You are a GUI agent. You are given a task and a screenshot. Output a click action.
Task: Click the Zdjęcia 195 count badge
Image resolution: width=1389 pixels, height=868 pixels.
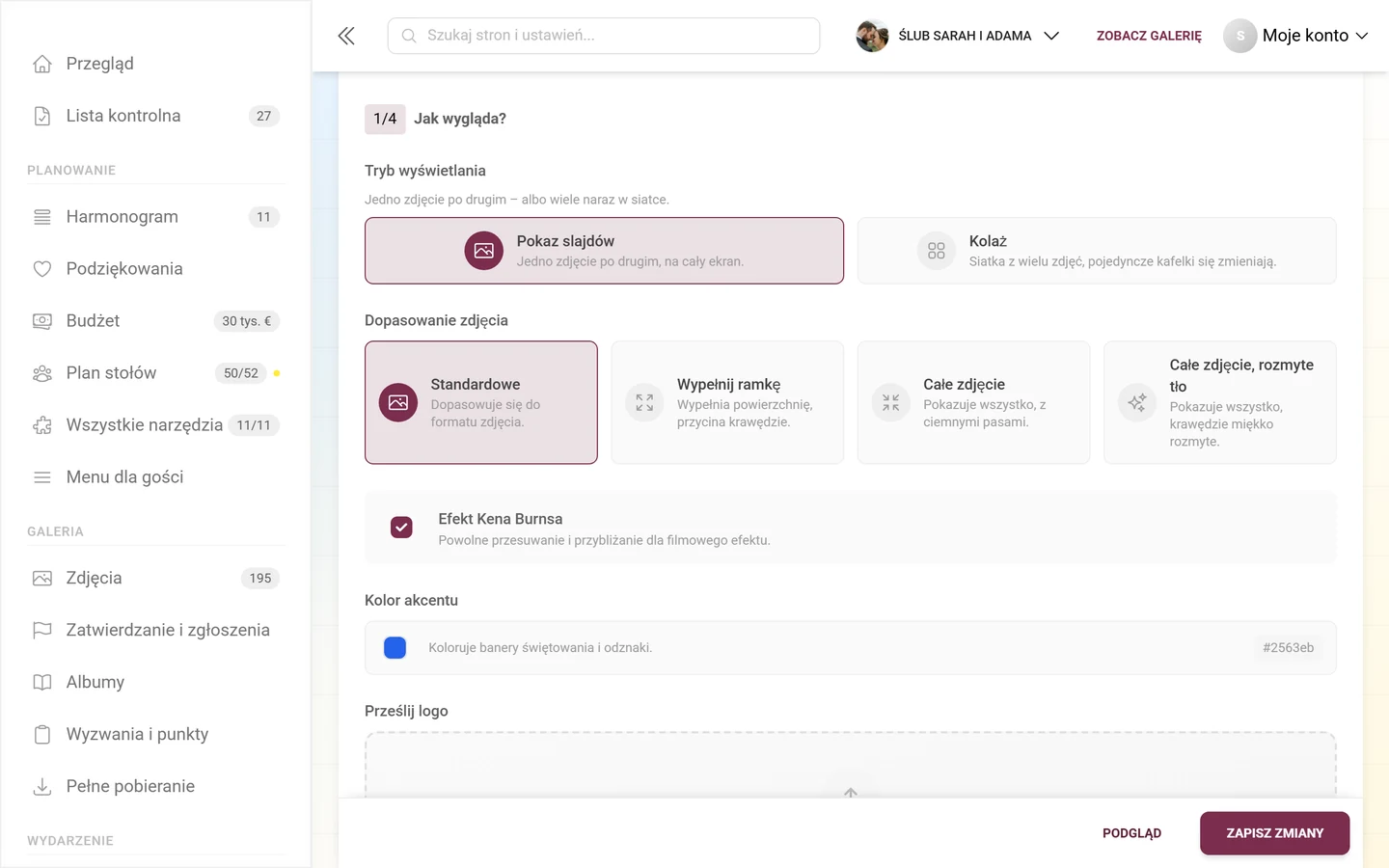coord(260,579)
